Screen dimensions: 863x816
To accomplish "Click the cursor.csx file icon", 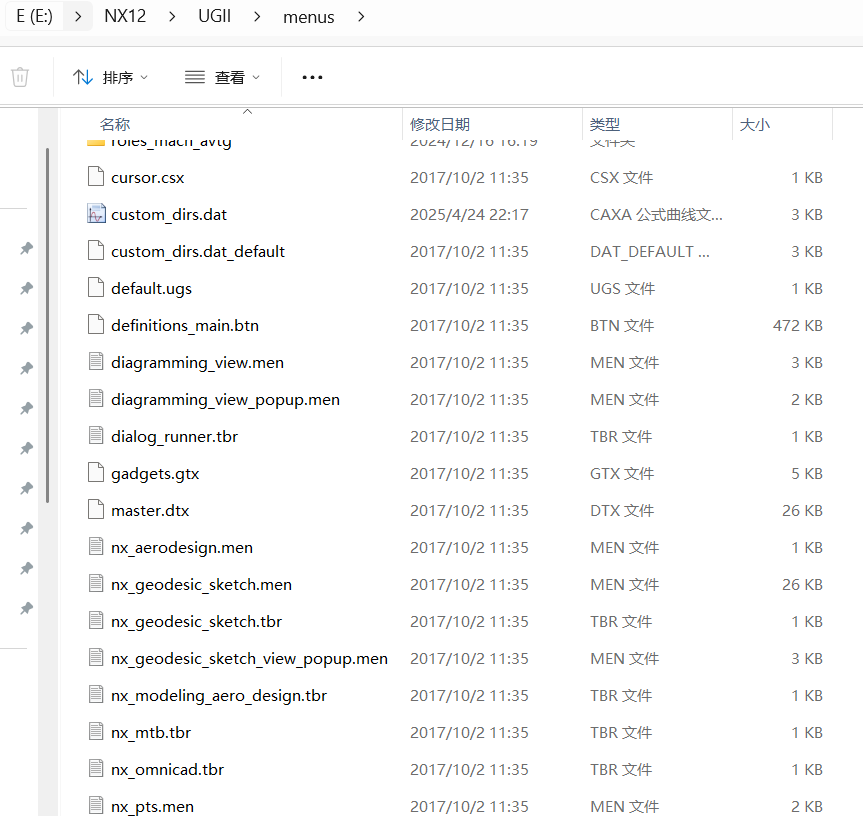I will (96, 177).
